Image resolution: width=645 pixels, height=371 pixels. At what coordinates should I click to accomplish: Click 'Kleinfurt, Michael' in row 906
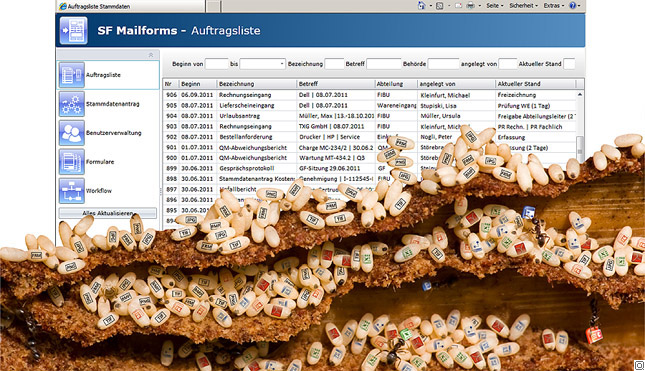click(x=445, y=95)
